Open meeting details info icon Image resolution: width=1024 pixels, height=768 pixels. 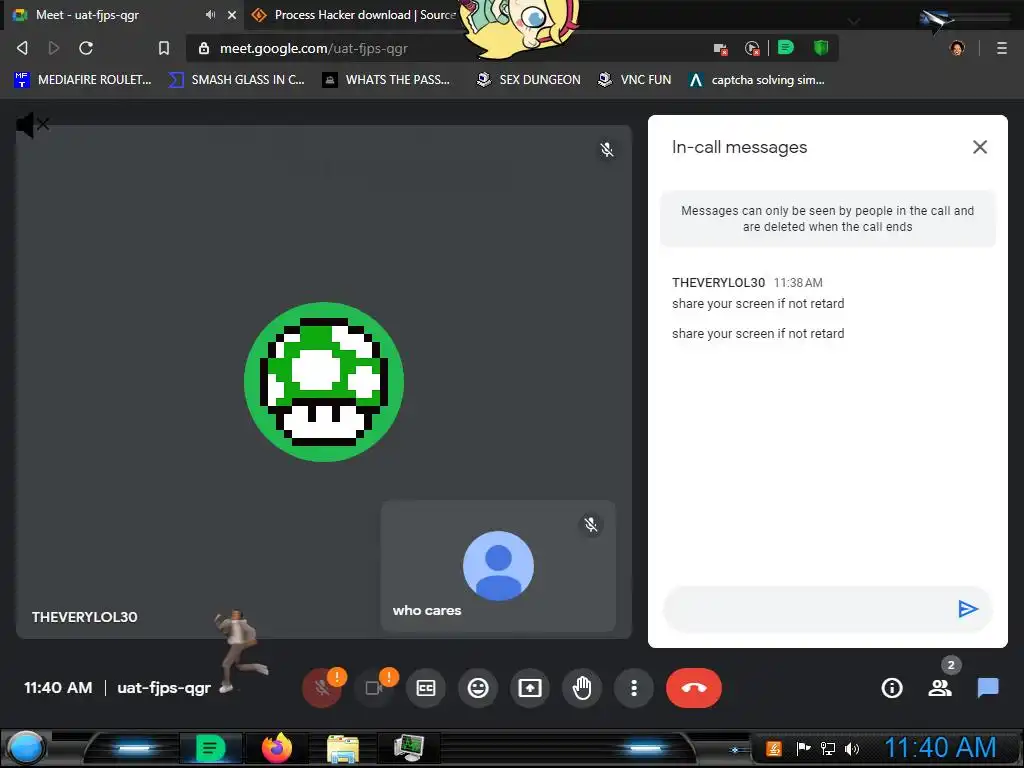tap(892, 688)
